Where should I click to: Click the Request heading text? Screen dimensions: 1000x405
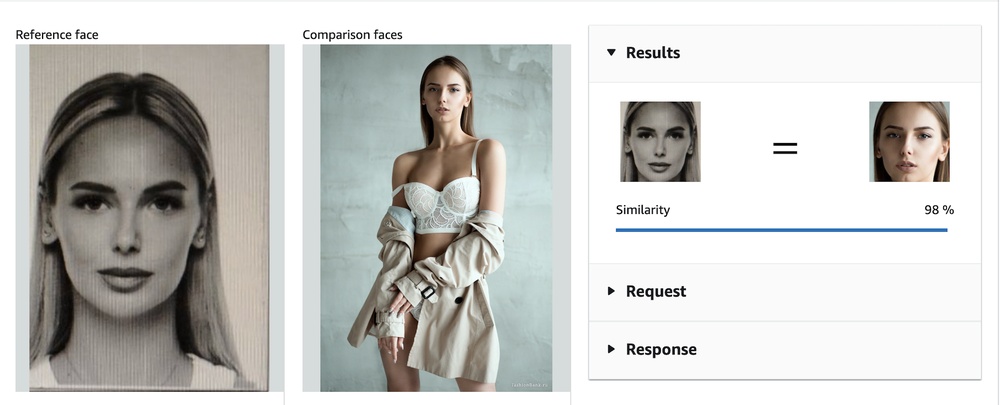[656, 291]
